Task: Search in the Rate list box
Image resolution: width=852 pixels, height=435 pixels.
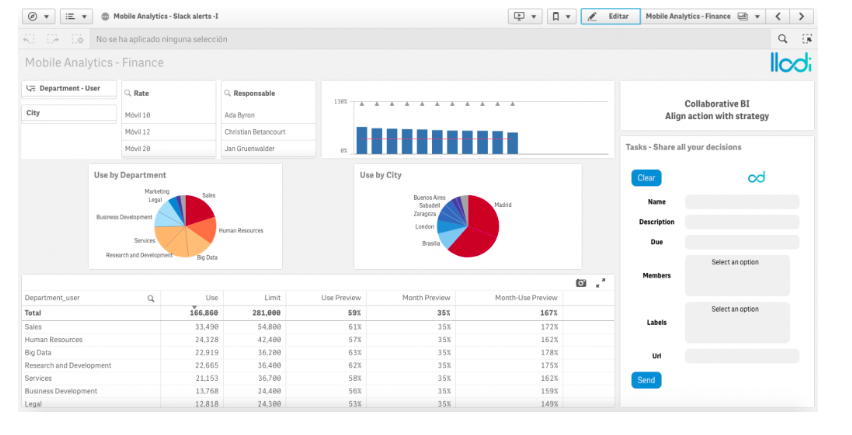Action: (x=128, y=93)
